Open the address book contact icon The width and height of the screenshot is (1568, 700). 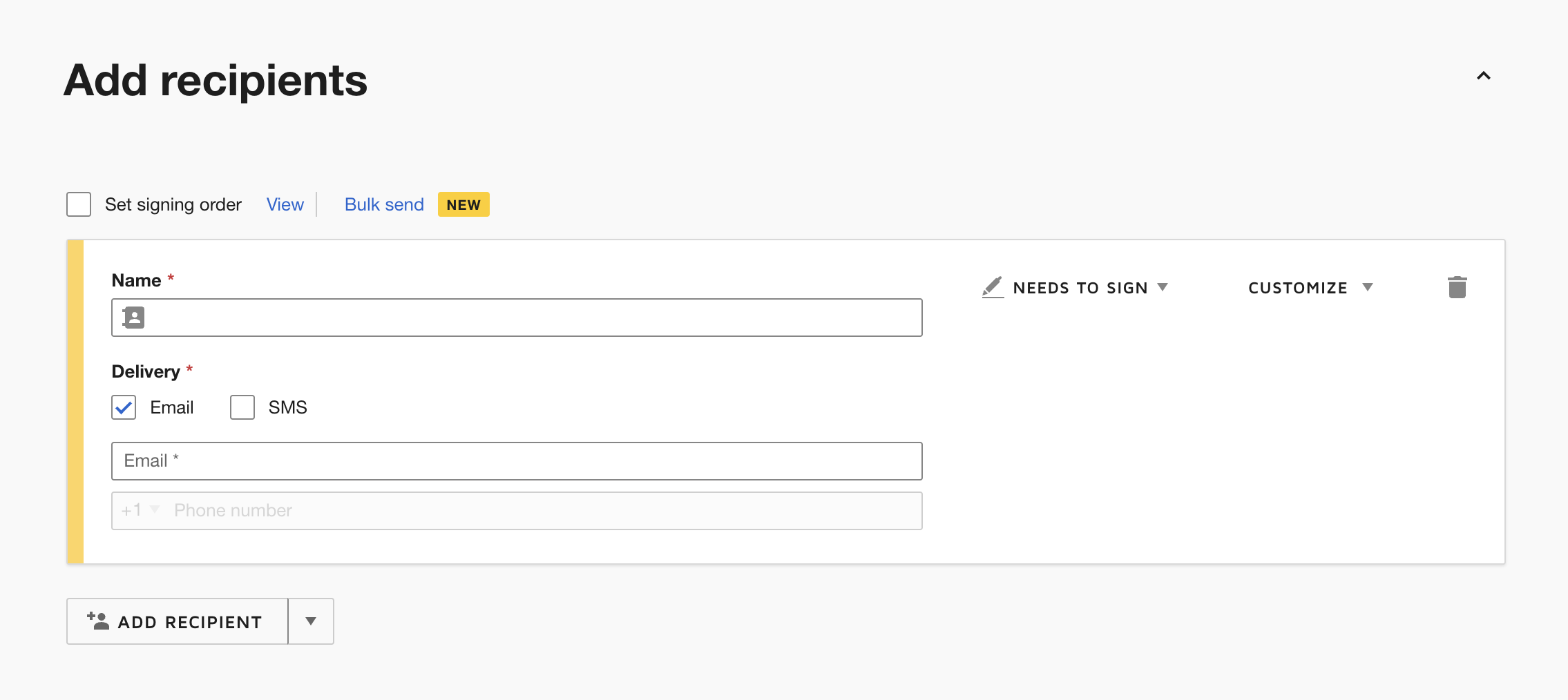pyautogui.click(x=133, y=318)
